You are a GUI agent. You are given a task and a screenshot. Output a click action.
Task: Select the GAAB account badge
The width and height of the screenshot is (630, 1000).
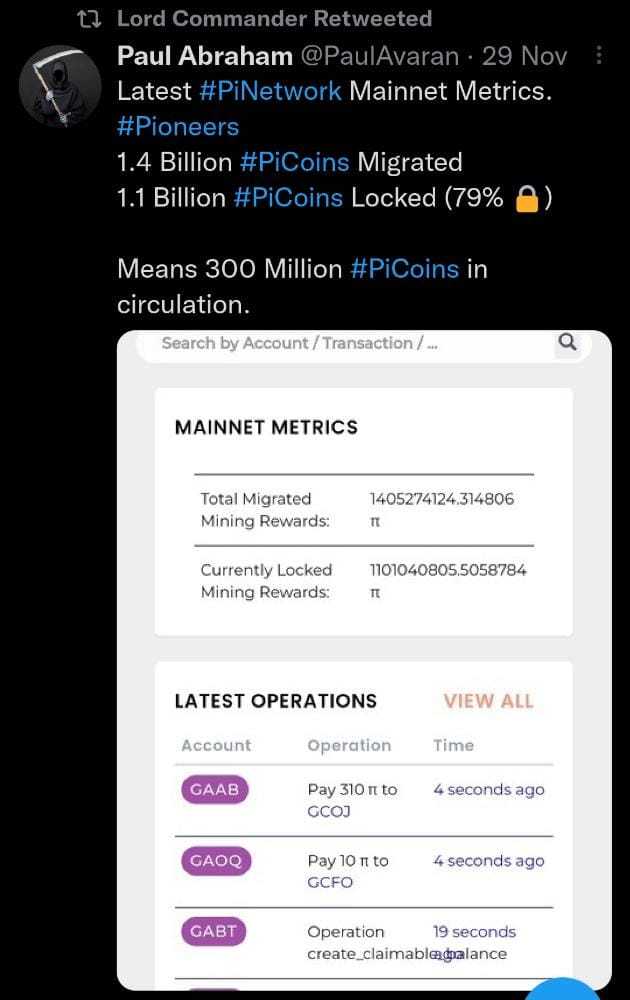(x=214, y=790)
